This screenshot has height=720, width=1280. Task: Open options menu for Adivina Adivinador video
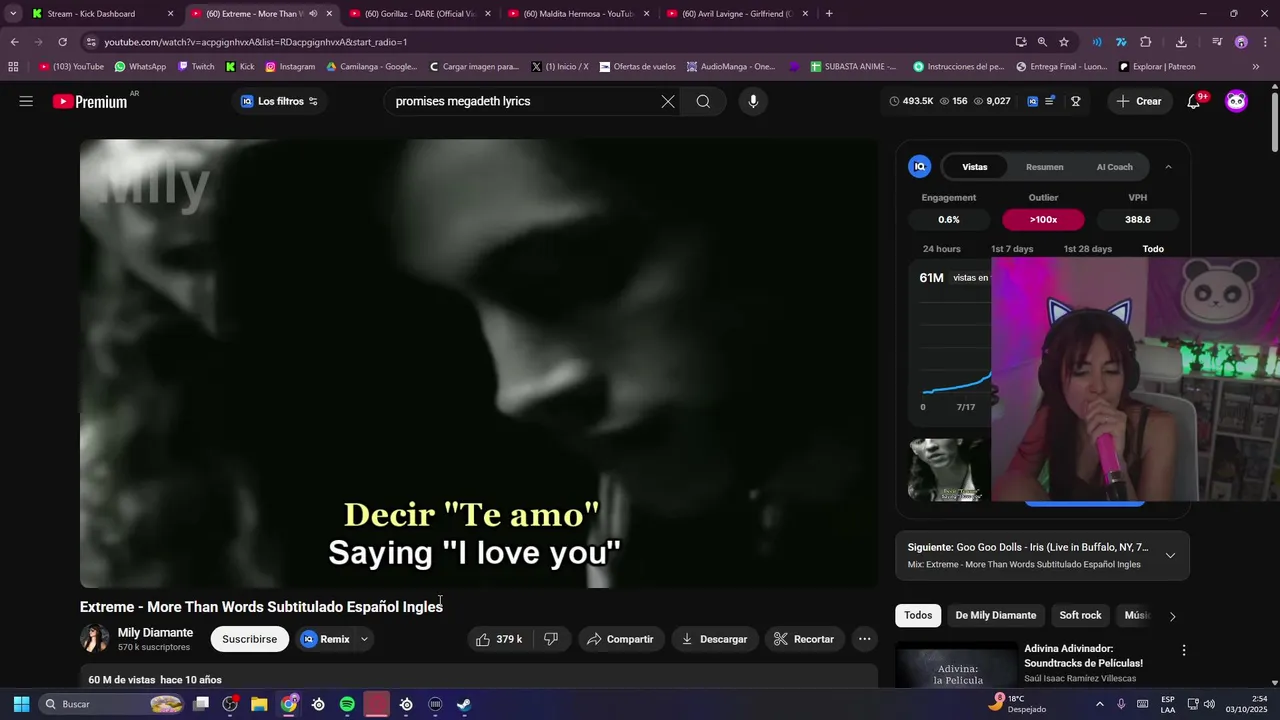pyautogui.click(x=1184, y=650)
